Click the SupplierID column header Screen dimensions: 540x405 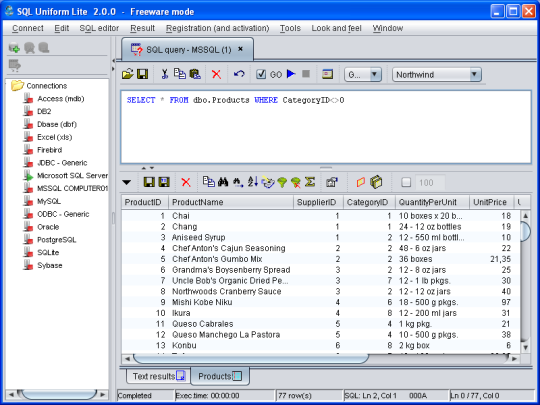[x=318, y=202]
